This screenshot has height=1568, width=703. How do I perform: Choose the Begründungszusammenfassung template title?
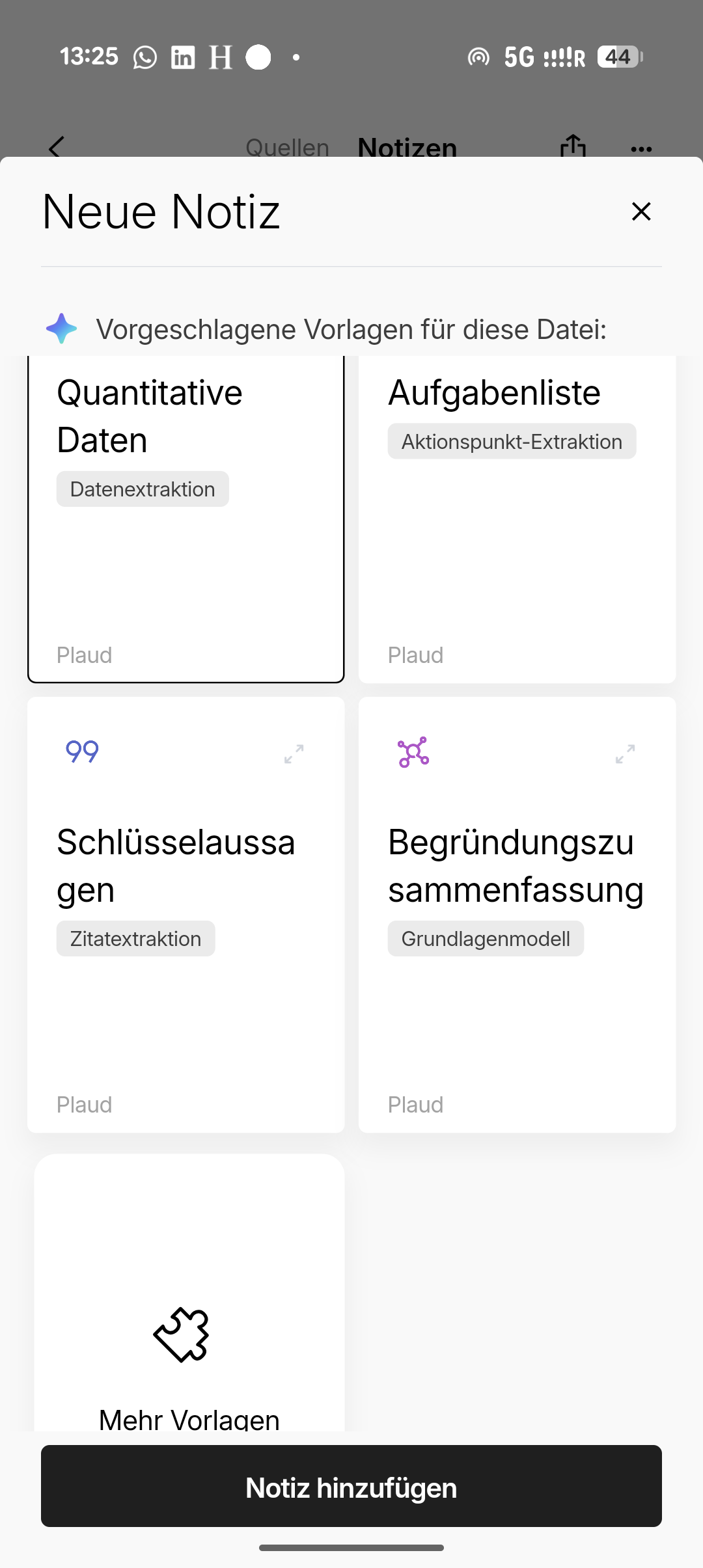pos(516,865)
